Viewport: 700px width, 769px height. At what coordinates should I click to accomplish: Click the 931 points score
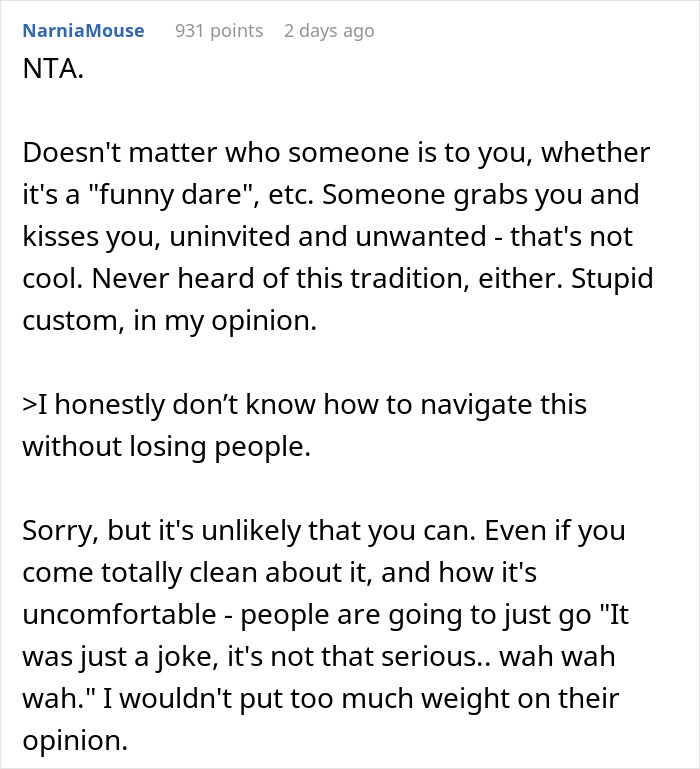pos(219,31)
